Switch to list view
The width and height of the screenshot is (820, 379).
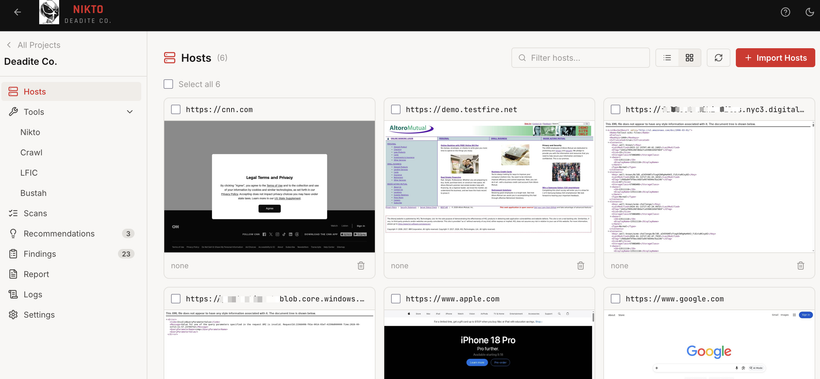[x=667, y=58]
